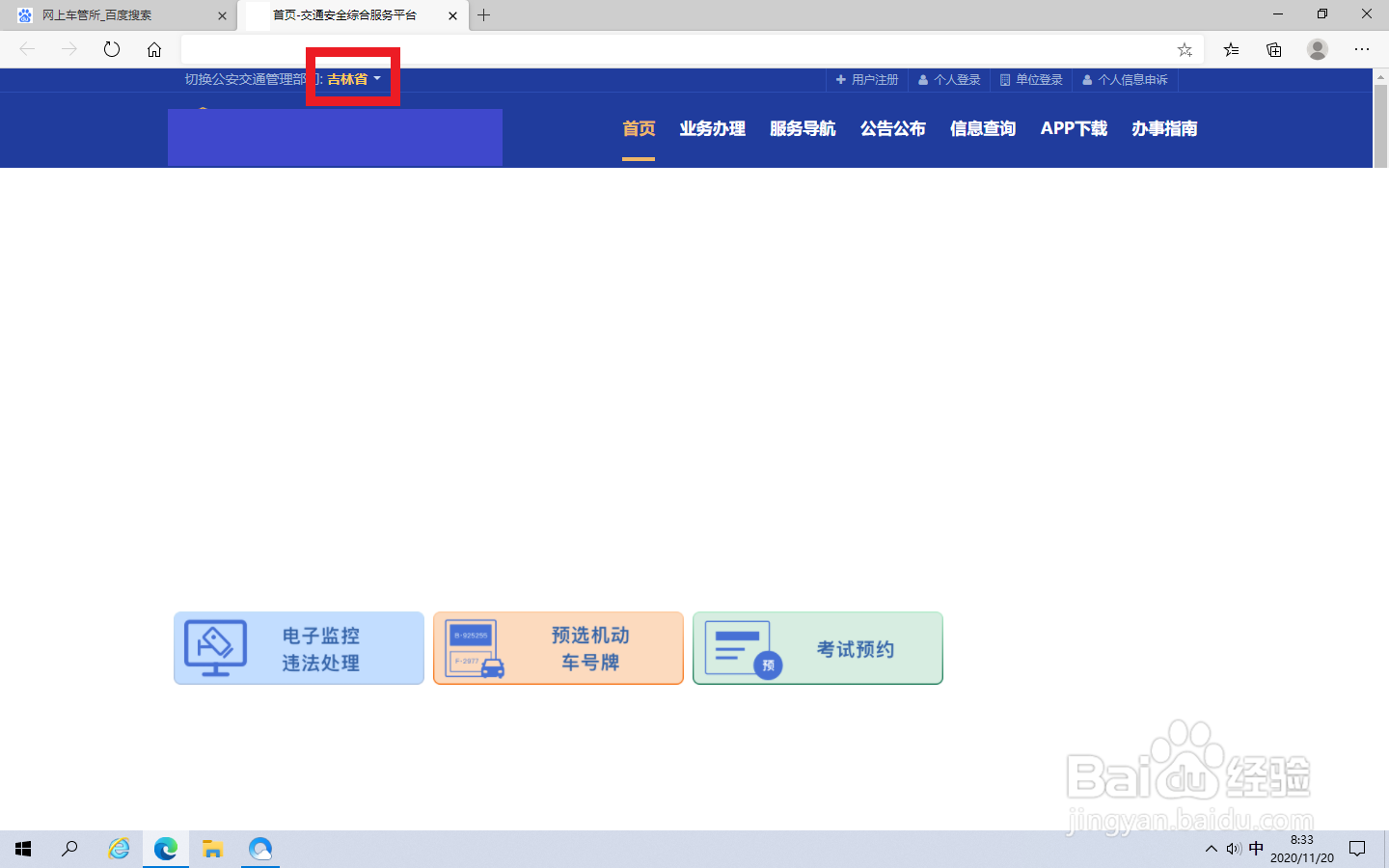Go to browser home page
1389x868 pixels.
coord(154,49)
